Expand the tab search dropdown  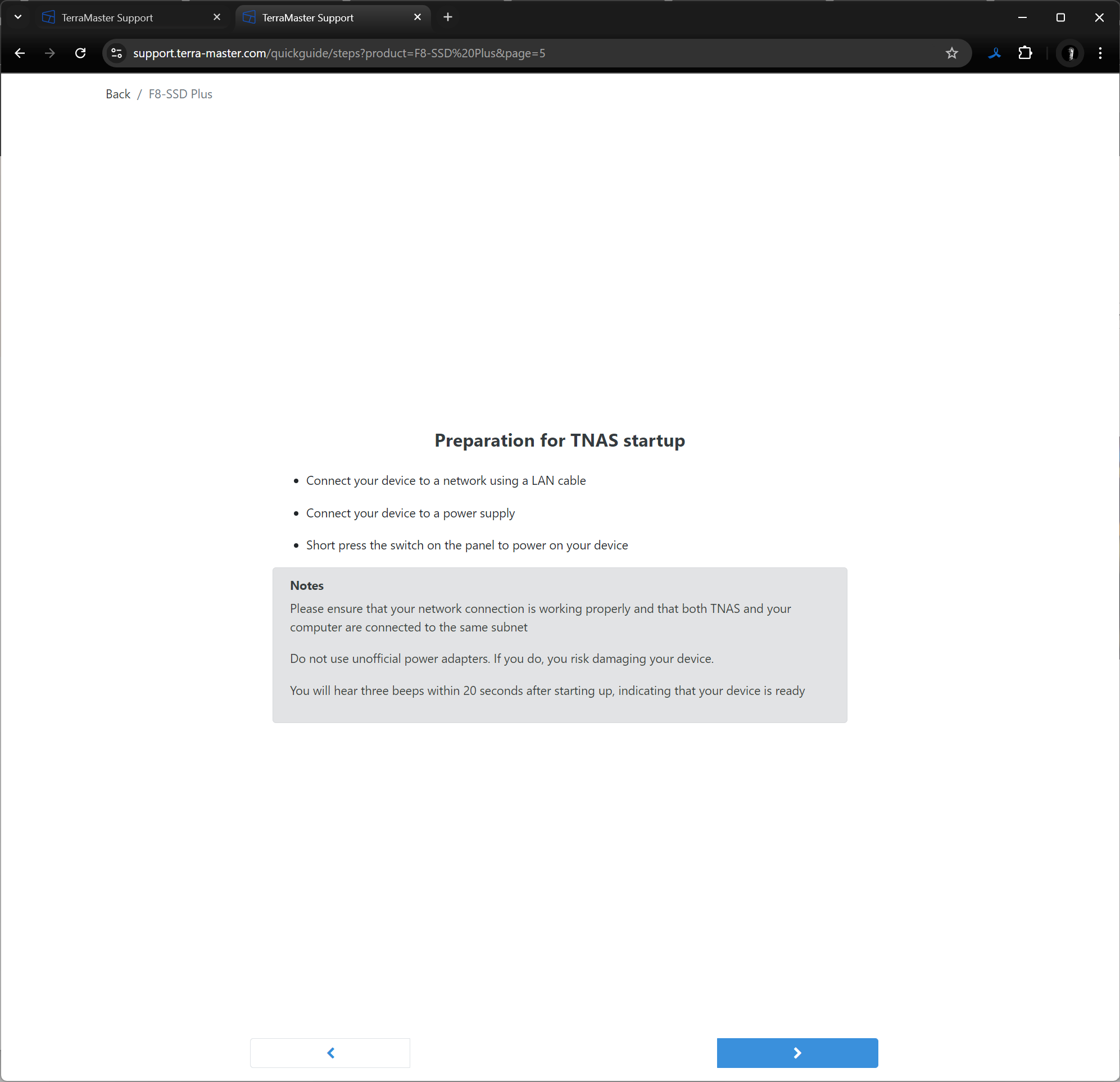tap(18, 17)
